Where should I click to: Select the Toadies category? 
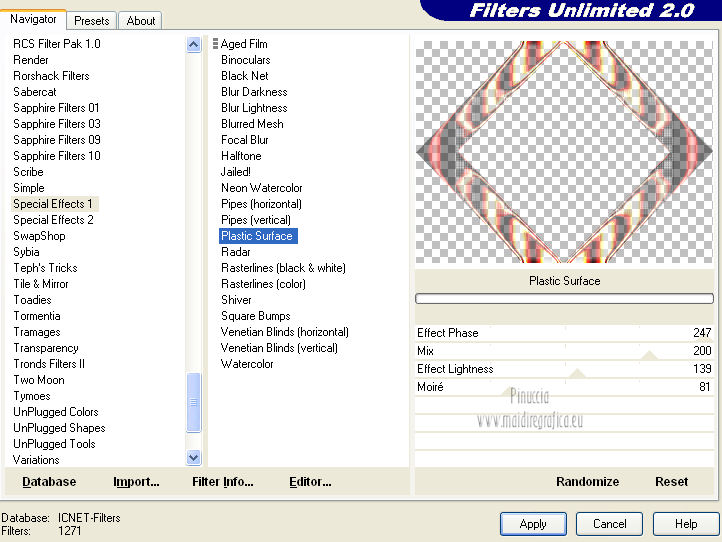tap(32, 300)
